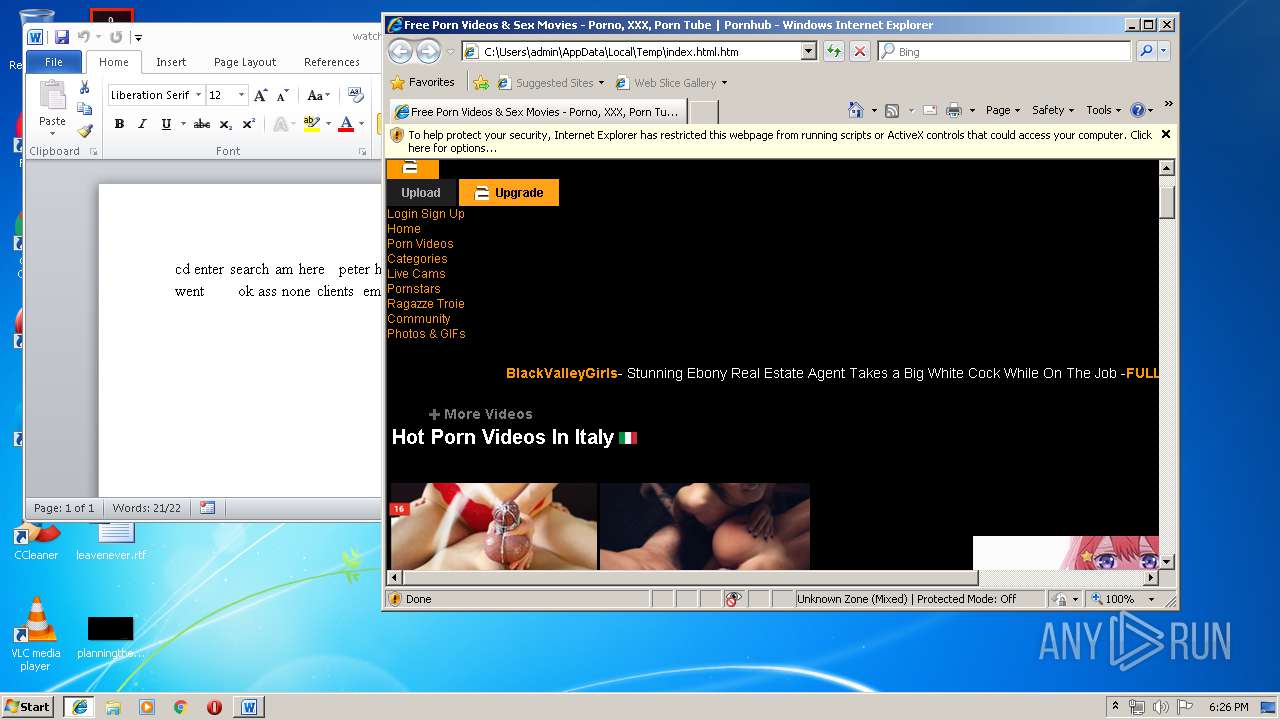Viewport: 1280px width, 720px height.
Task: Click the Favorites star button
Action: (423, 82)
